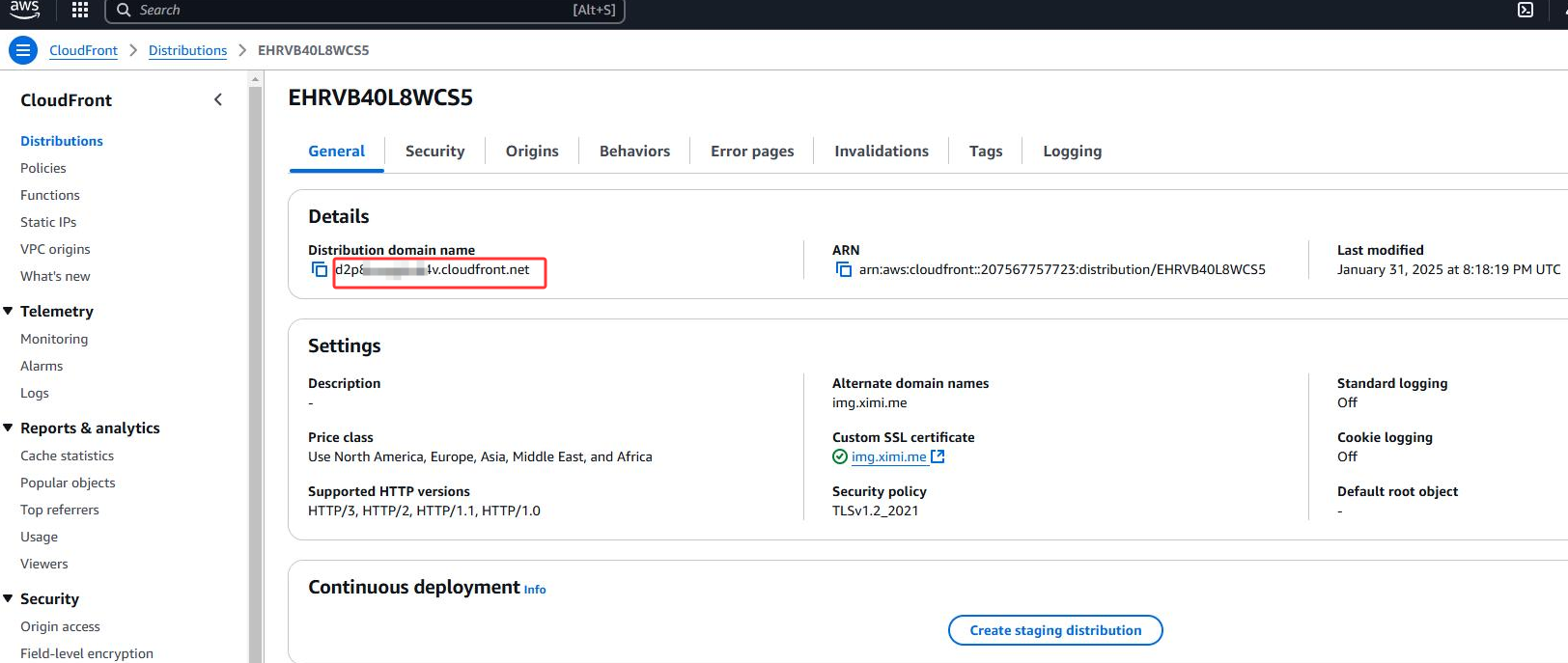
Task: Open Policies in the sidebar
Action: (43, 168)
